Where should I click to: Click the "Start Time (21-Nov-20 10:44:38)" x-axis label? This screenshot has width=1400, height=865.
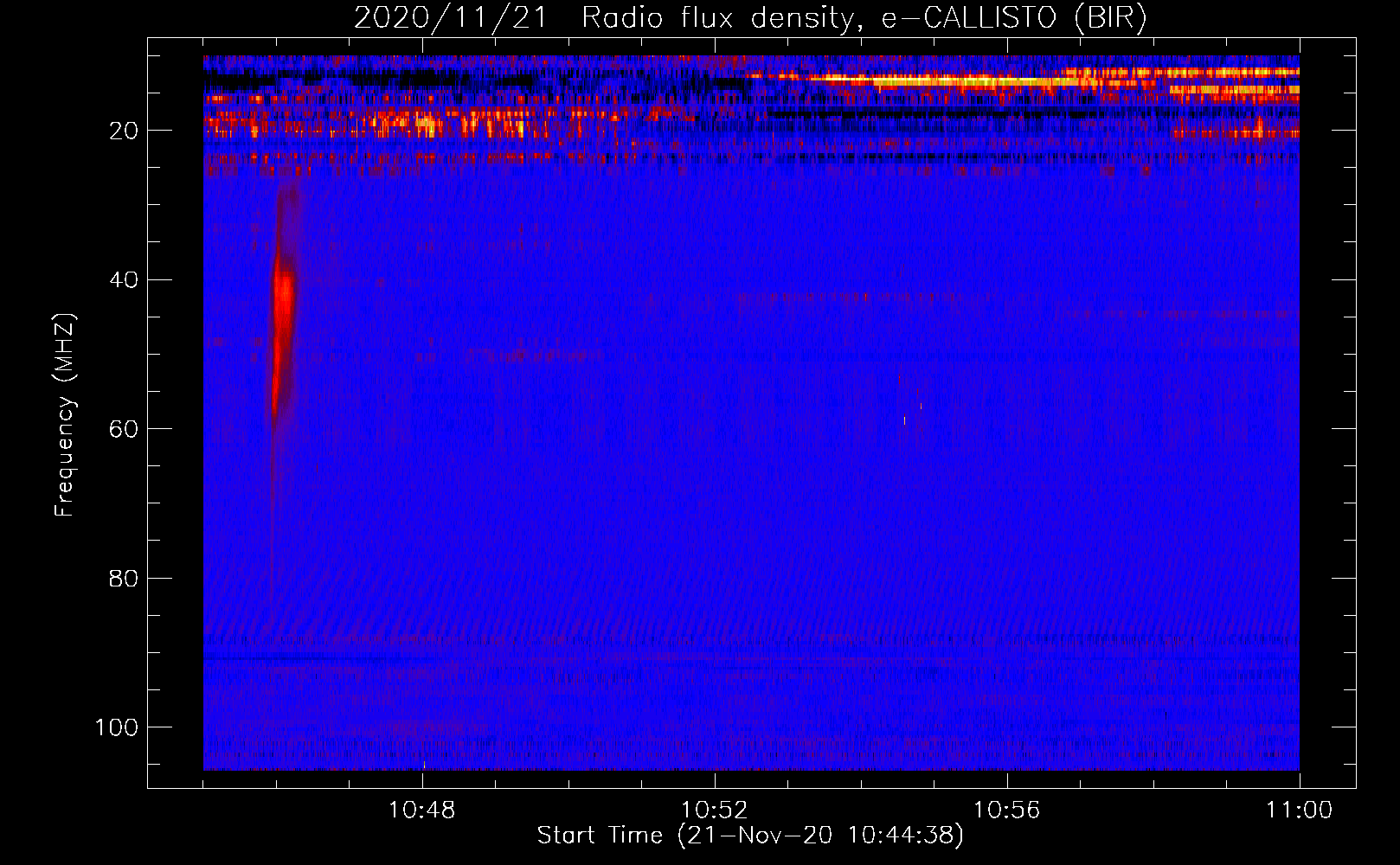(x=750, y=836)
